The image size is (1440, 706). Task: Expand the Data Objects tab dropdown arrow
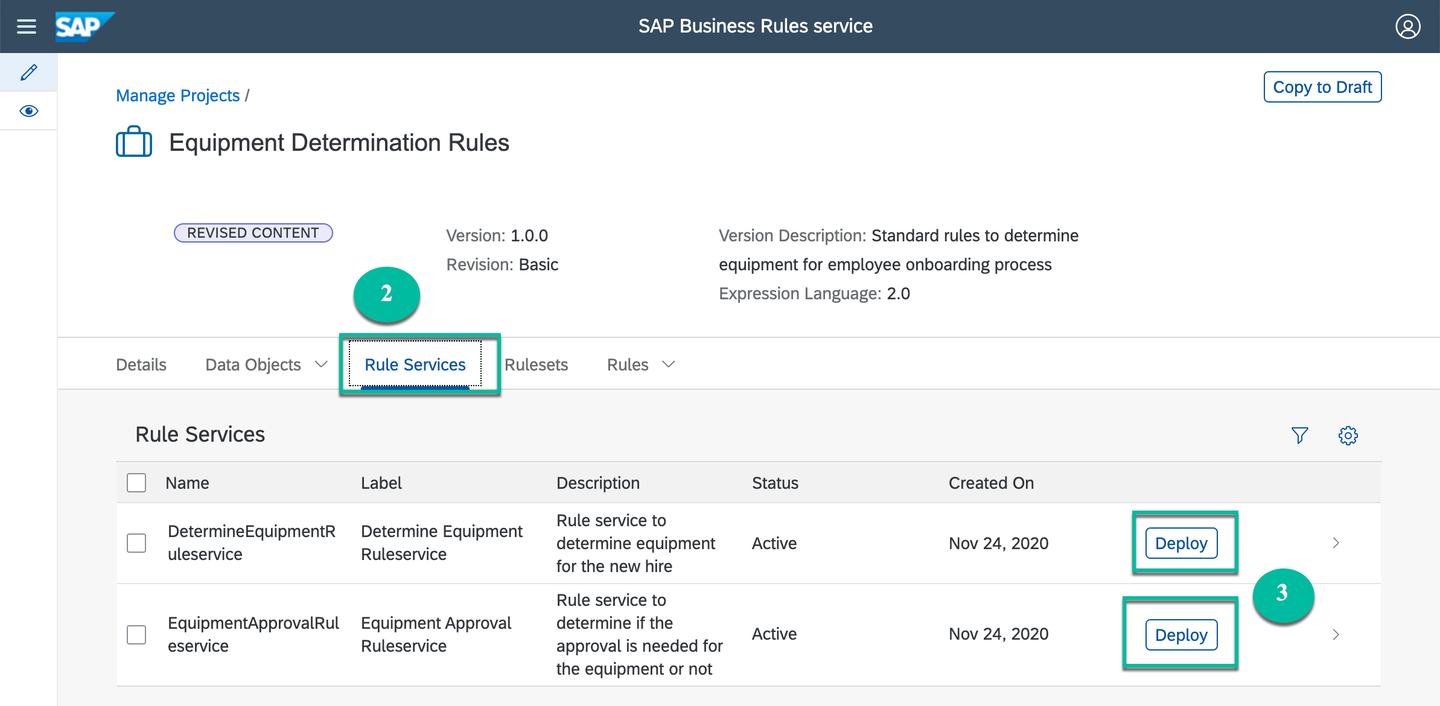tap(321, 364)
